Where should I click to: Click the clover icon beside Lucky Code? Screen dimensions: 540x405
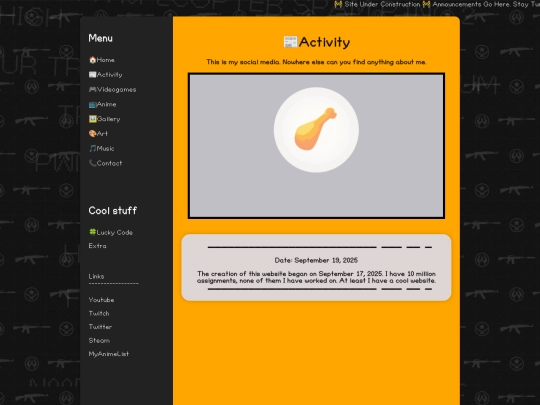point(92,232)
